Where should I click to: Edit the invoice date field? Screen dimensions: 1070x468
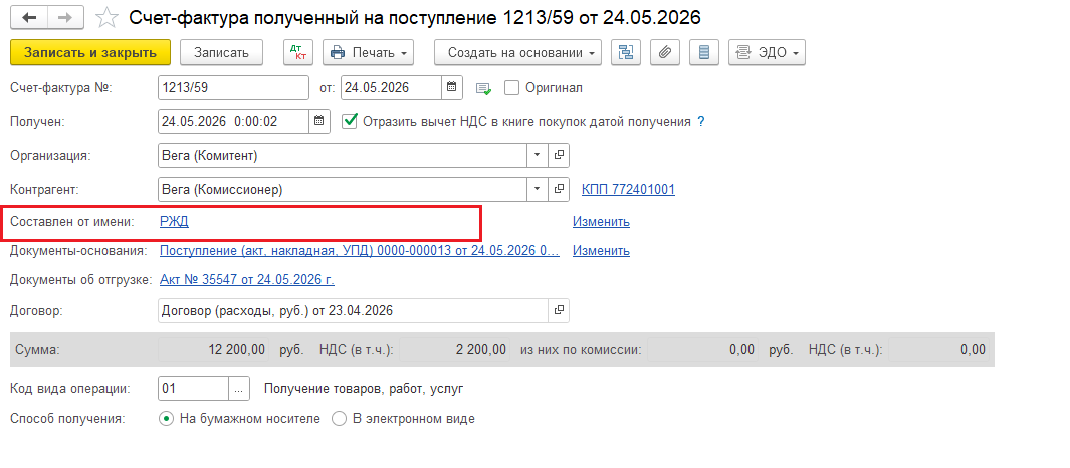[x=391, y=87]
